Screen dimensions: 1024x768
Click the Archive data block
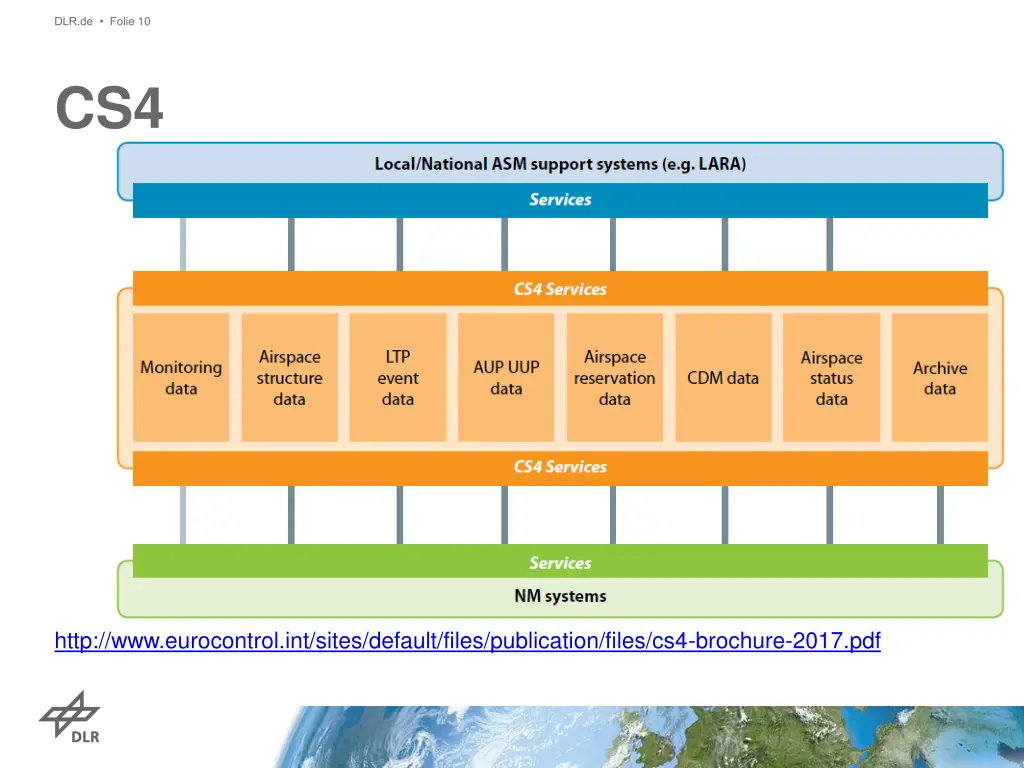[940, 378]
